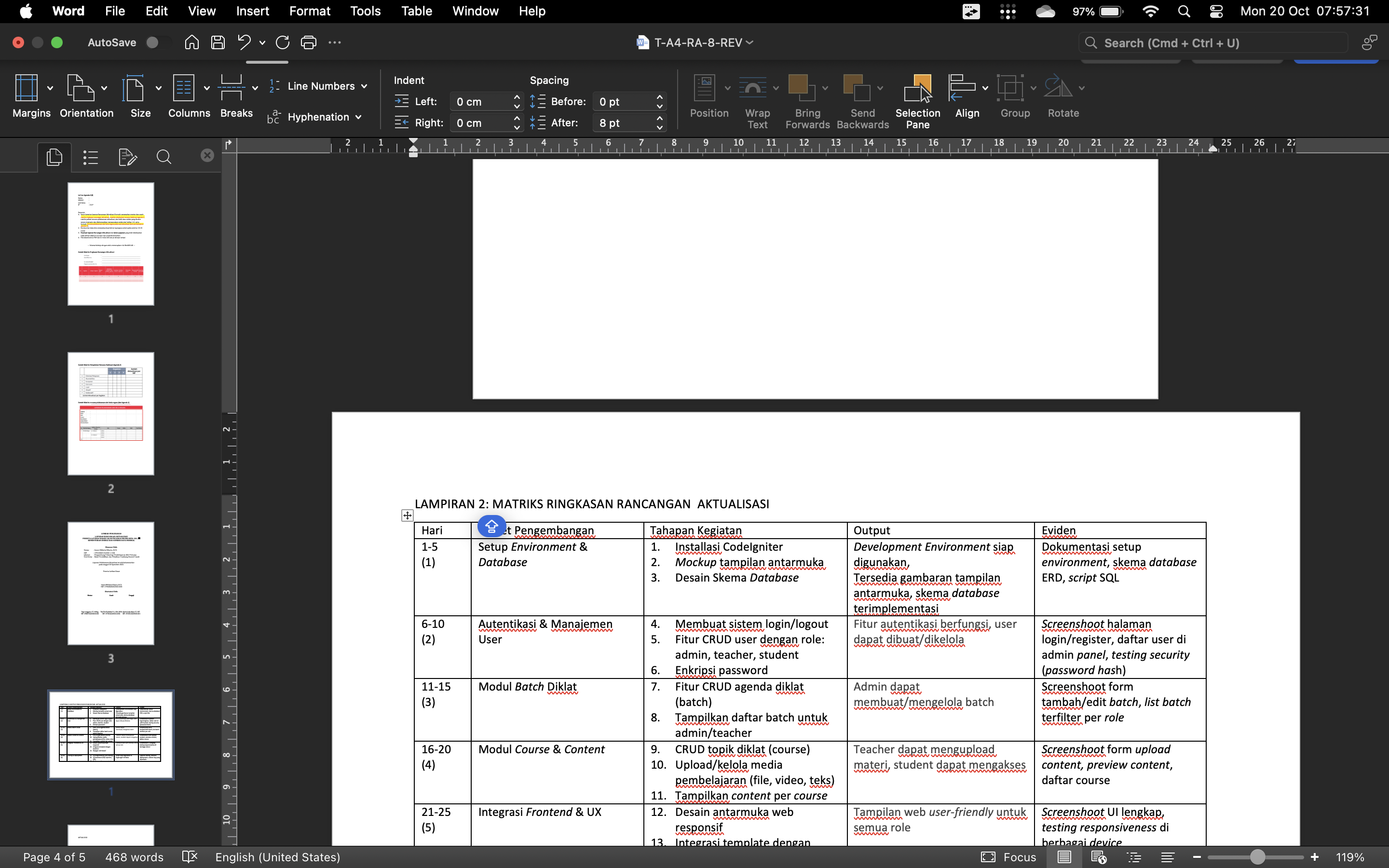The image size is (1389, 868).
Task: Show document headings list in sidebar
Action: (x=91, y=157)
